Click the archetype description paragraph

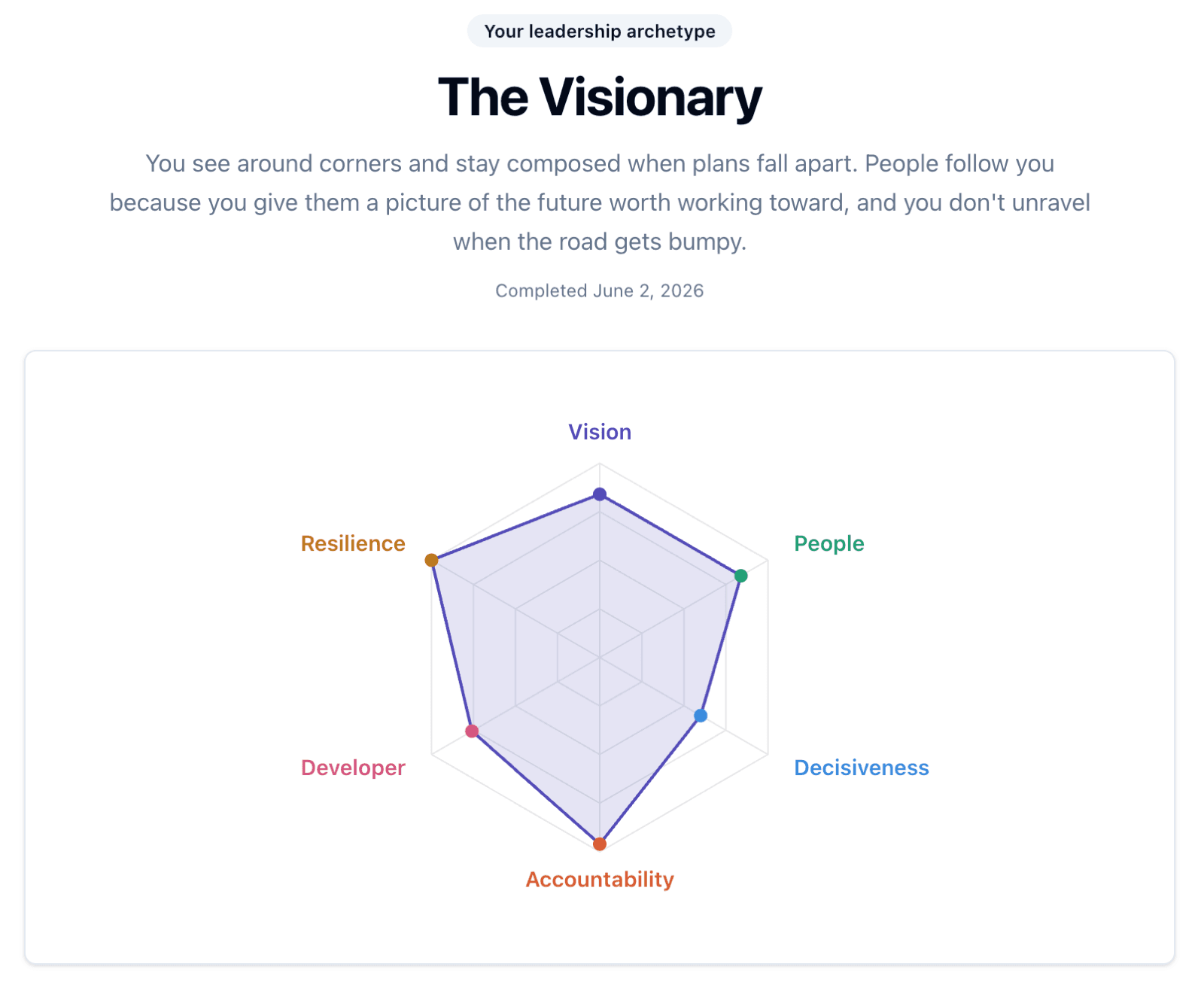(600, 202)
